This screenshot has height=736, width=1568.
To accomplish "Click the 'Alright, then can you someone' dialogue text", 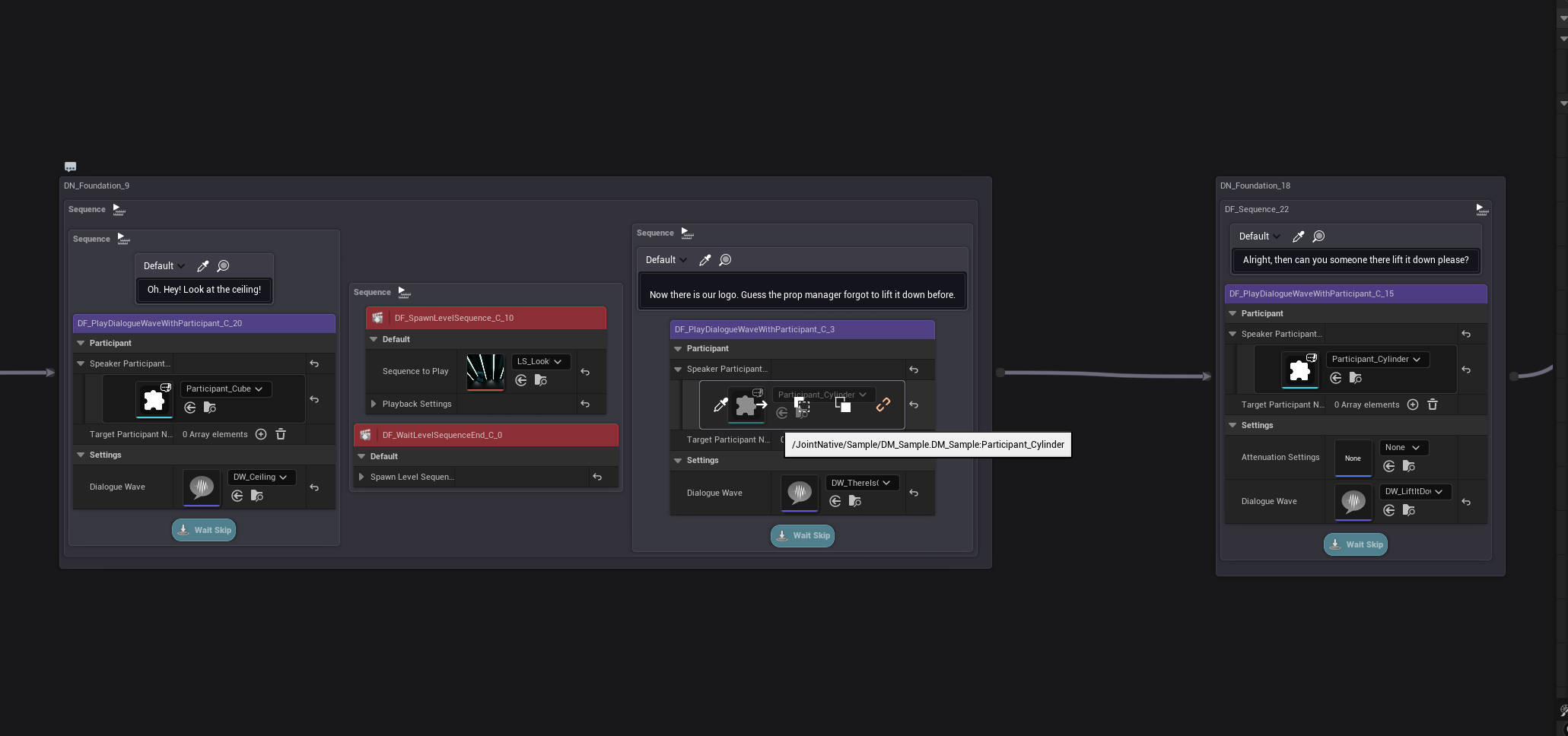I will [x=1355, y=260].
